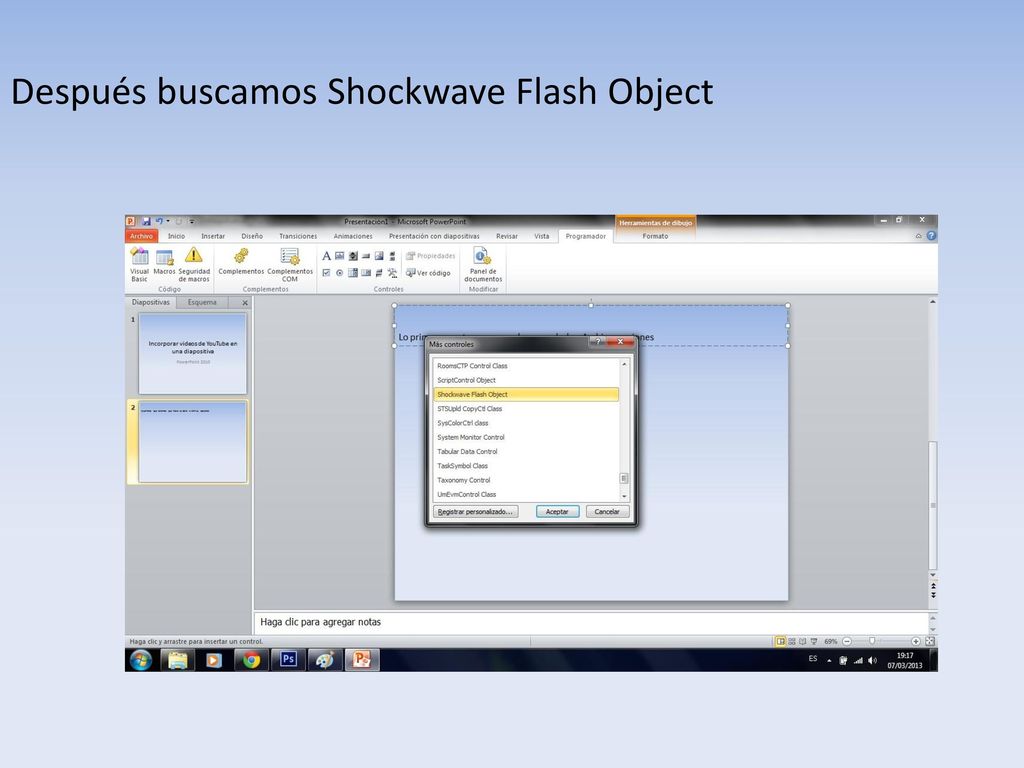1024x768 pixels.
Task: Select the Diapositivas pane tab
Action: click(x=151, y=302)
